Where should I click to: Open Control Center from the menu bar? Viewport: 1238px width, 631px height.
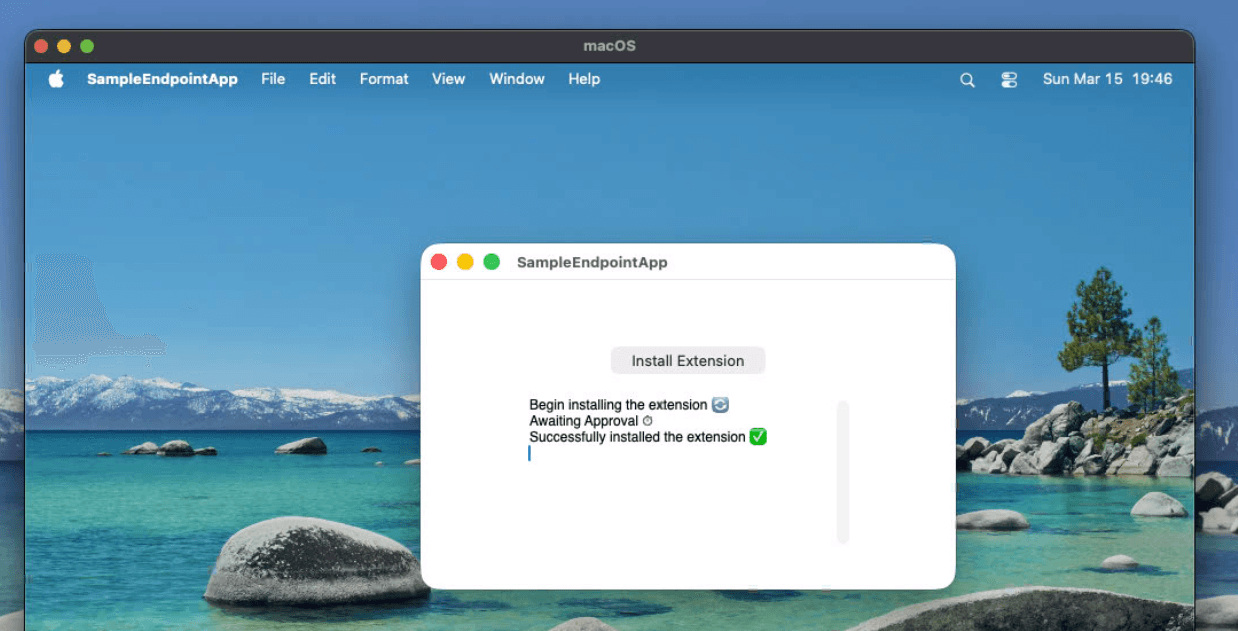1009,79
